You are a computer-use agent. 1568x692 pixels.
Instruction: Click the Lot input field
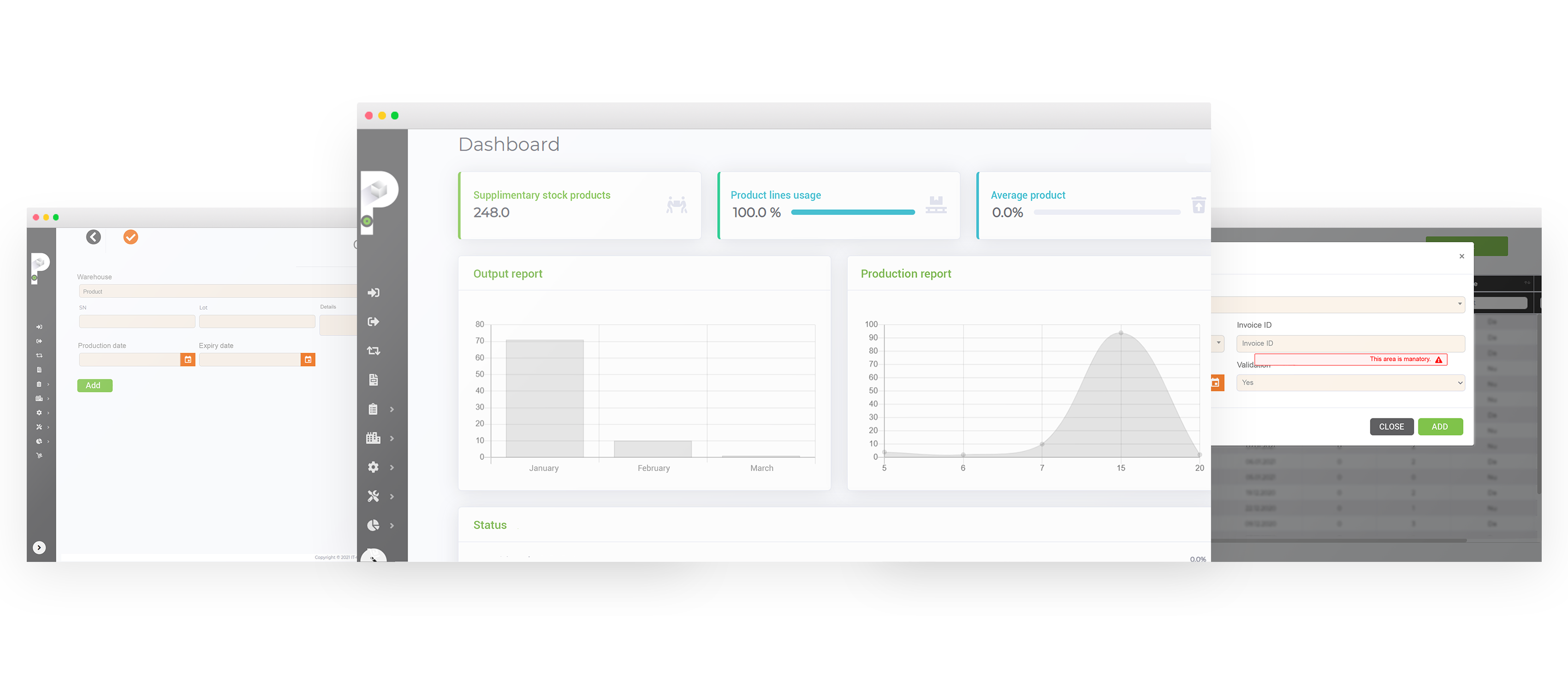pos(257,322)
